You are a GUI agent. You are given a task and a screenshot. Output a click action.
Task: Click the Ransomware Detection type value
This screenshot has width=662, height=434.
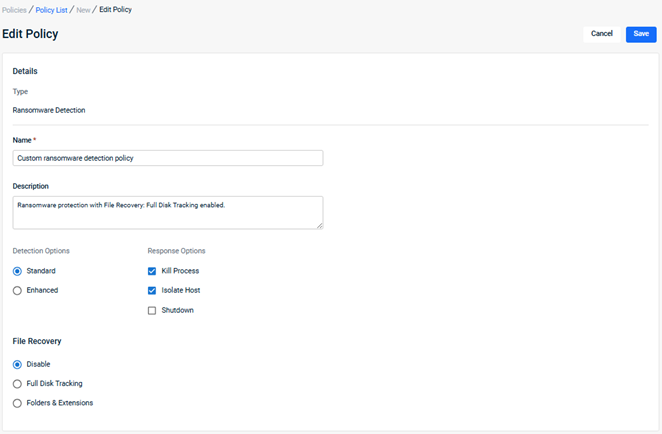[x=49, y=110]
